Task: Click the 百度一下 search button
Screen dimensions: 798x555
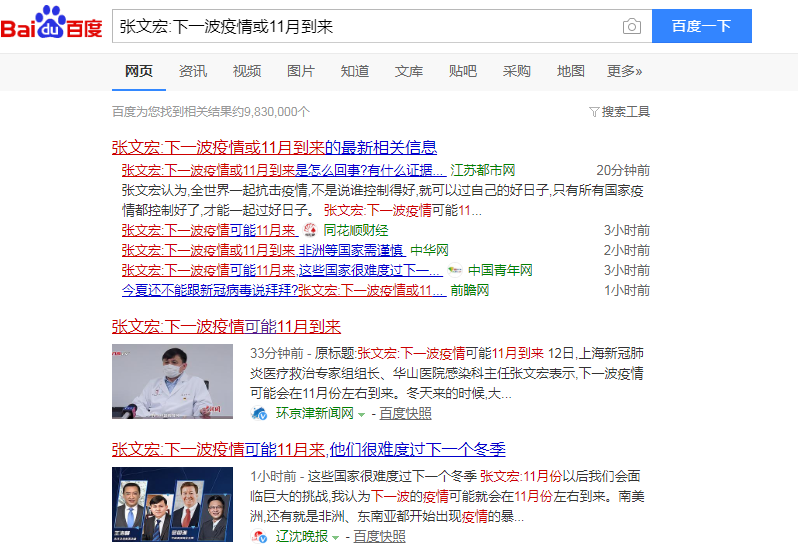Action: tap(702, 26)
